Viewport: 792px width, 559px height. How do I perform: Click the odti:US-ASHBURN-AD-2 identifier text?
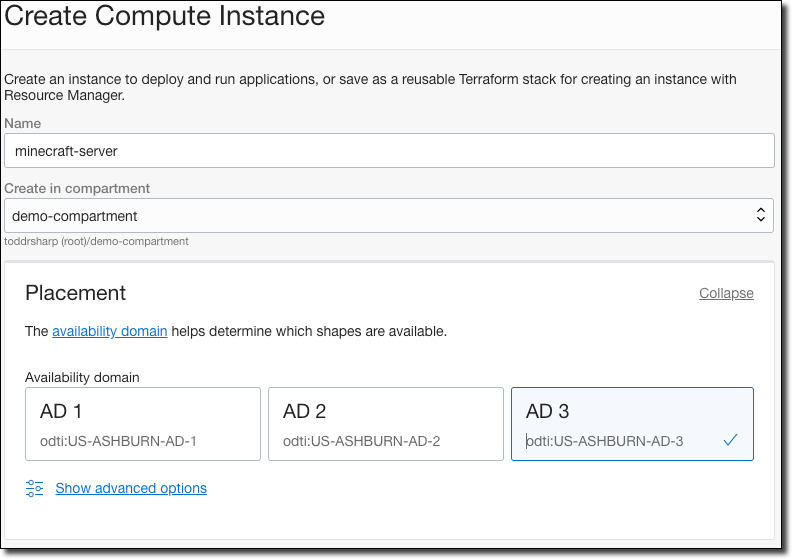[x=361, y=441]
